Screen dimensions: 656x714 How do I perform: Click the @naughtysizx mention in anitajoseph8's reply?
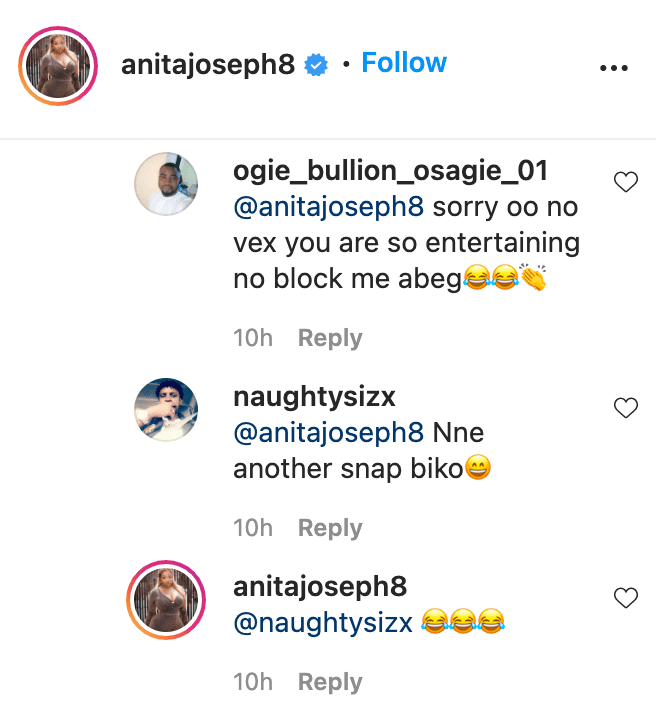coord(322,623)
